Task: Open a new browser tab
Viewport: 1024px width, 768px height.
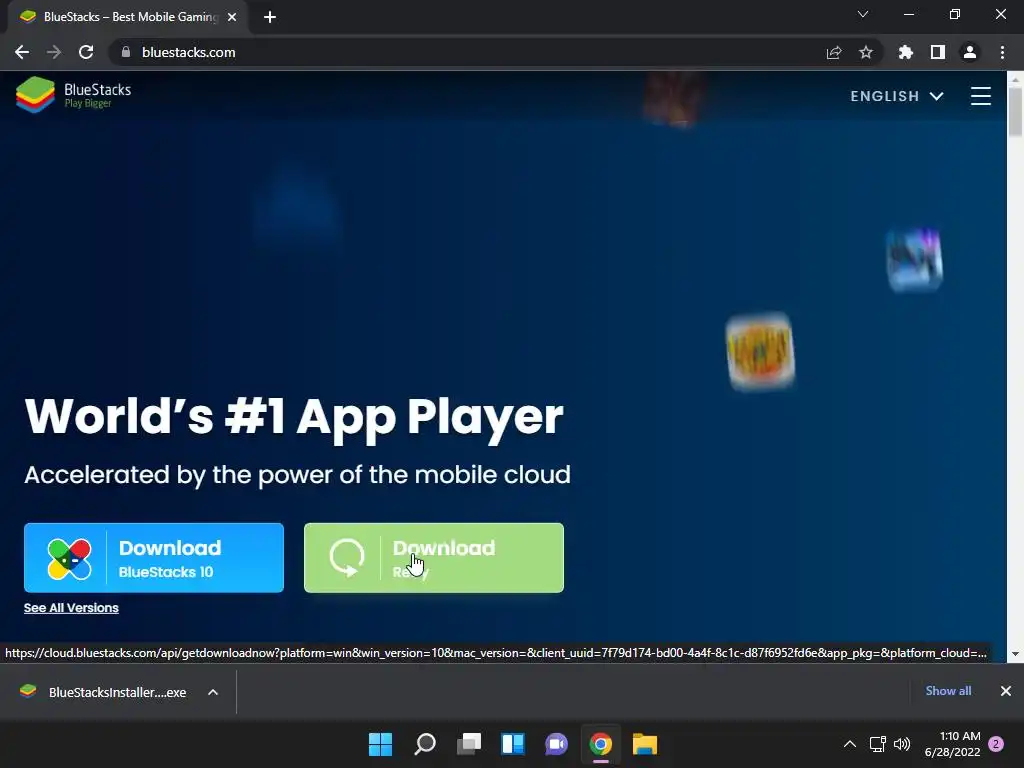Action: click(x=270, y=17)
